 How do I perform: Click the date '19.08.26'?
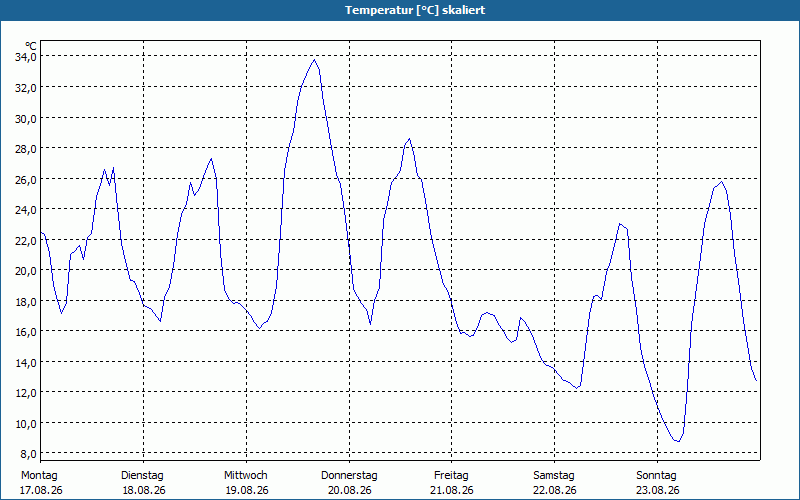click(x=247, y=490)
